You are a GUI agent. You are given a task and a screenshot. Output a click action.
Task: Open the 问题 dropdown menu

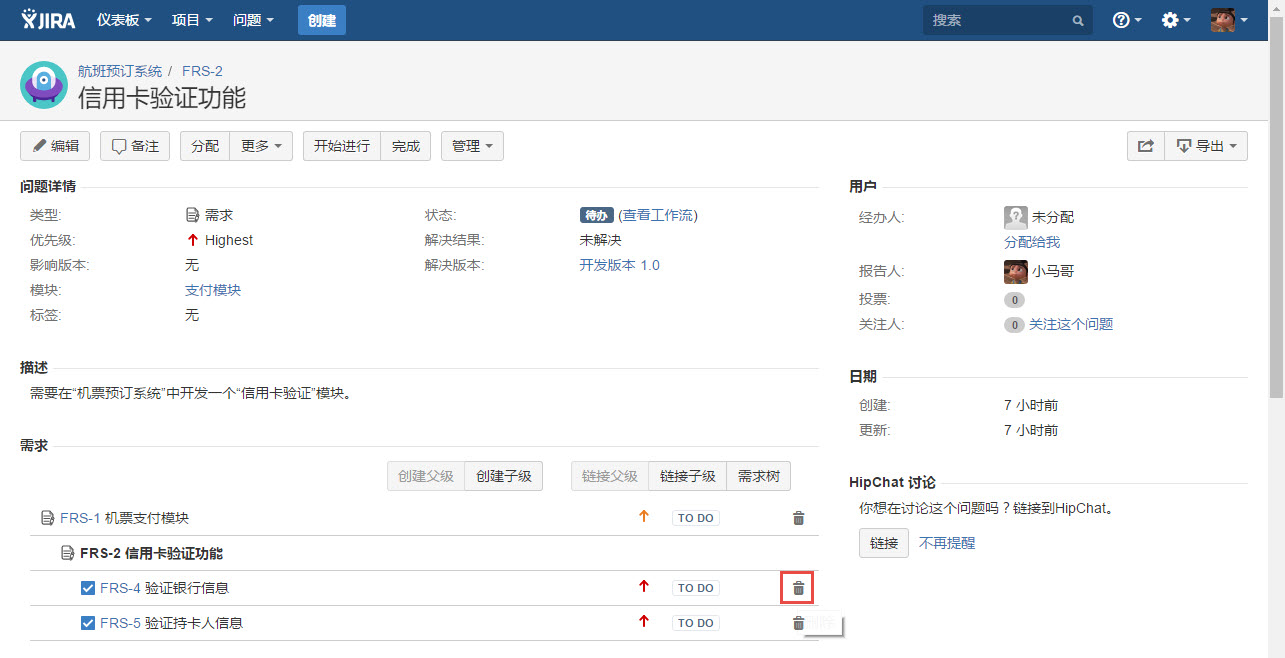253,20
